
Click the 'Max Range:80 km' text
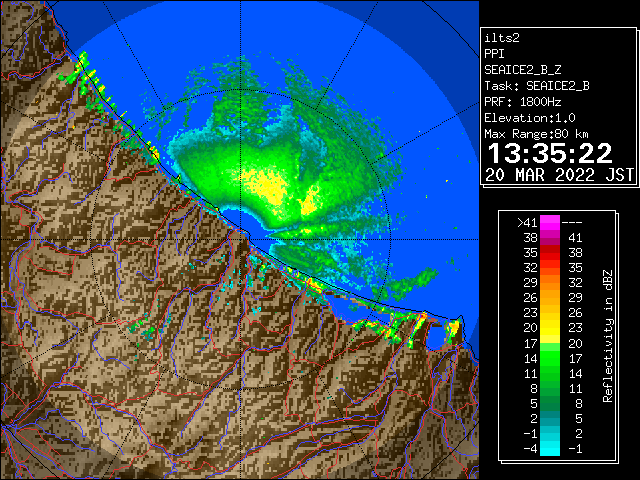coord(536,134)
